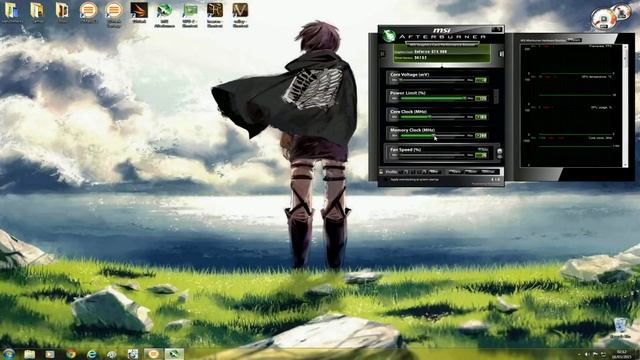Click the Core Clock slider

pos(432,117)
